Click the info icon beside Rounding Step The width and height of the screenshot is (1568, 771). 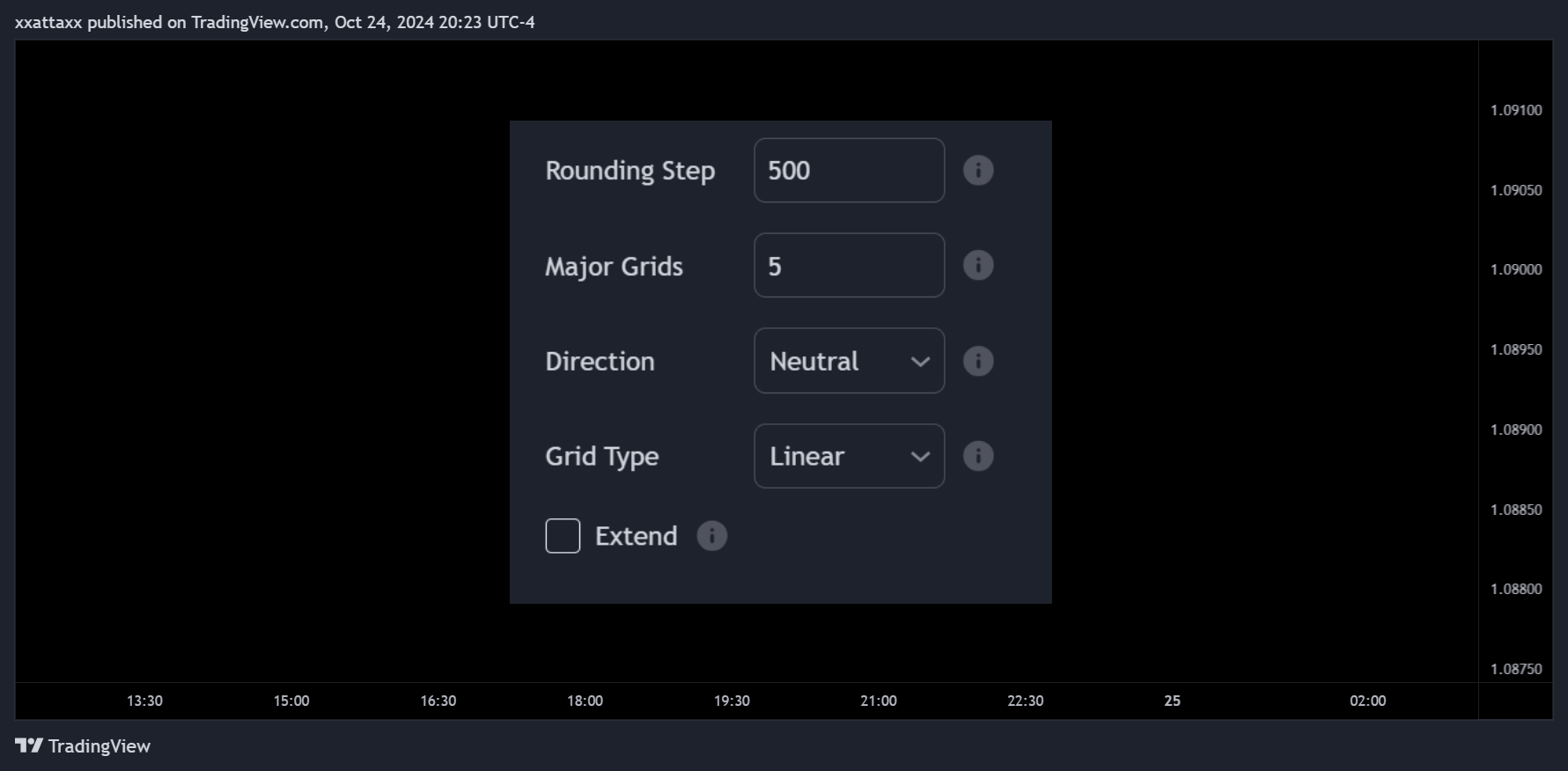coord(978,170)
